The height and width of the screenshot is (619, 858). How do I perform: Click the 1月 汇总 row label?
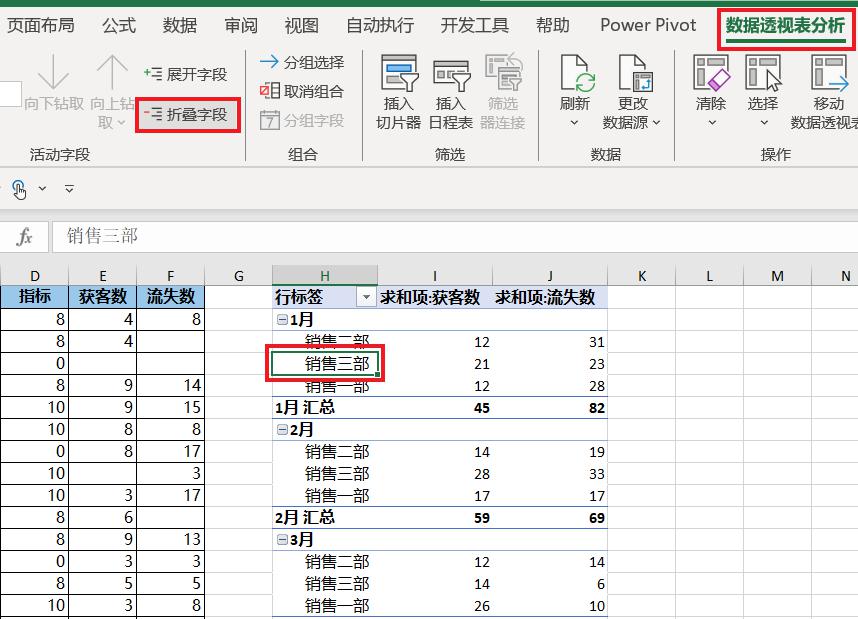304,408
